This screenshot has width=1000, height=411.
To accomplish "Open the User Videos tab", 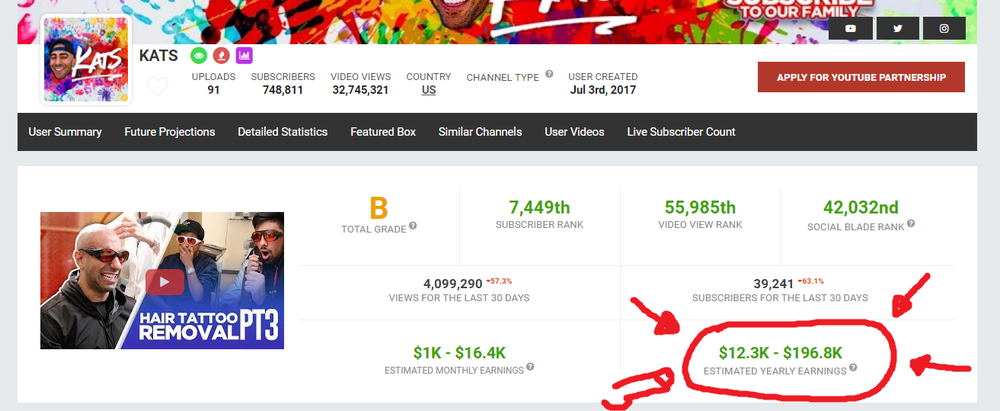I will pos(574,132).
